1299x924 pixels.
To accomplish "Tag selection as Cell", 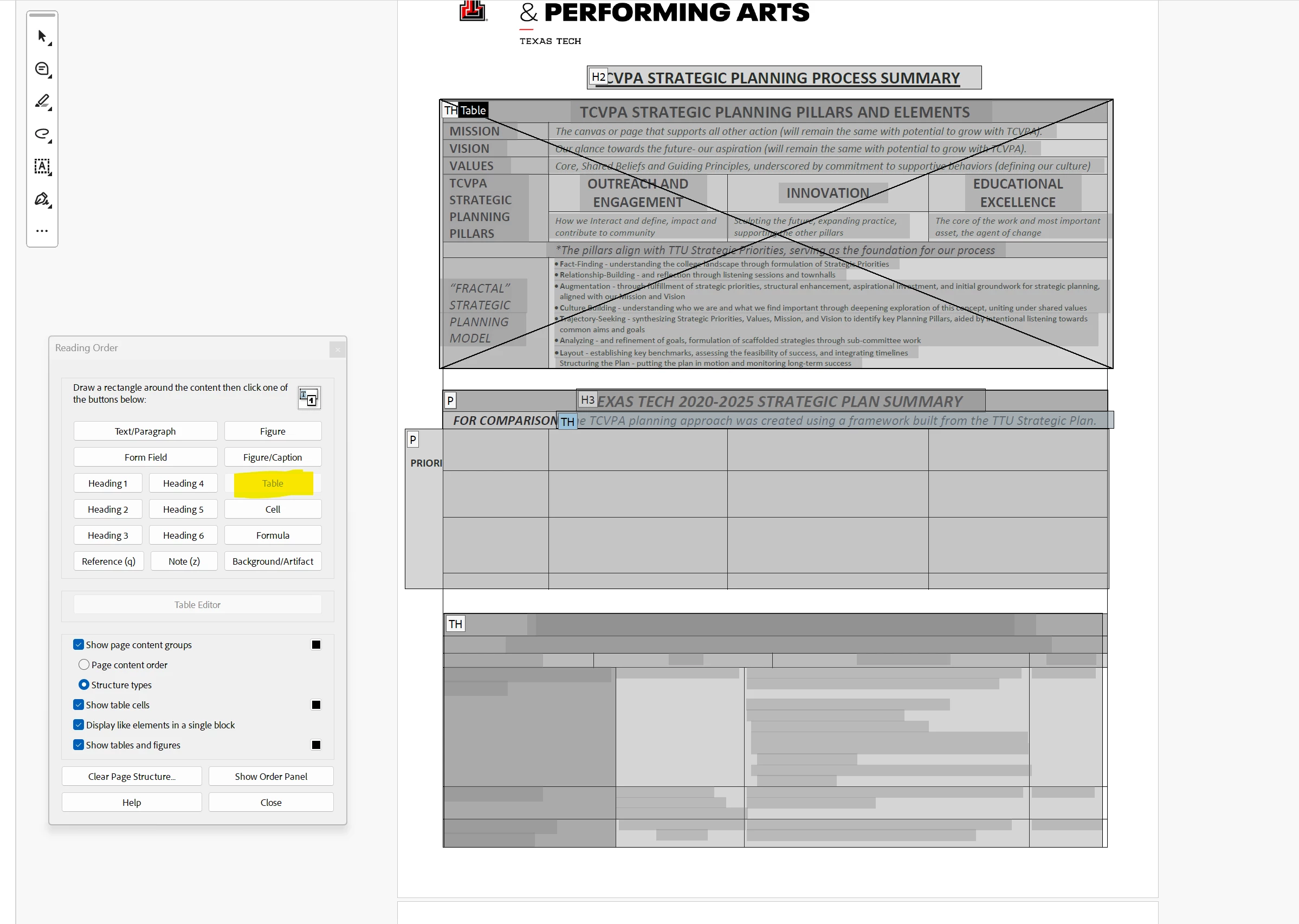I will pos(273,509).
